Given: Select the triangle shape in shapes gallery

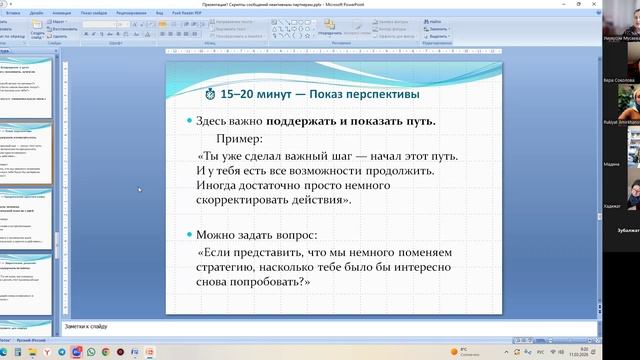Looking at the screenshot, I should click(274, 29).
